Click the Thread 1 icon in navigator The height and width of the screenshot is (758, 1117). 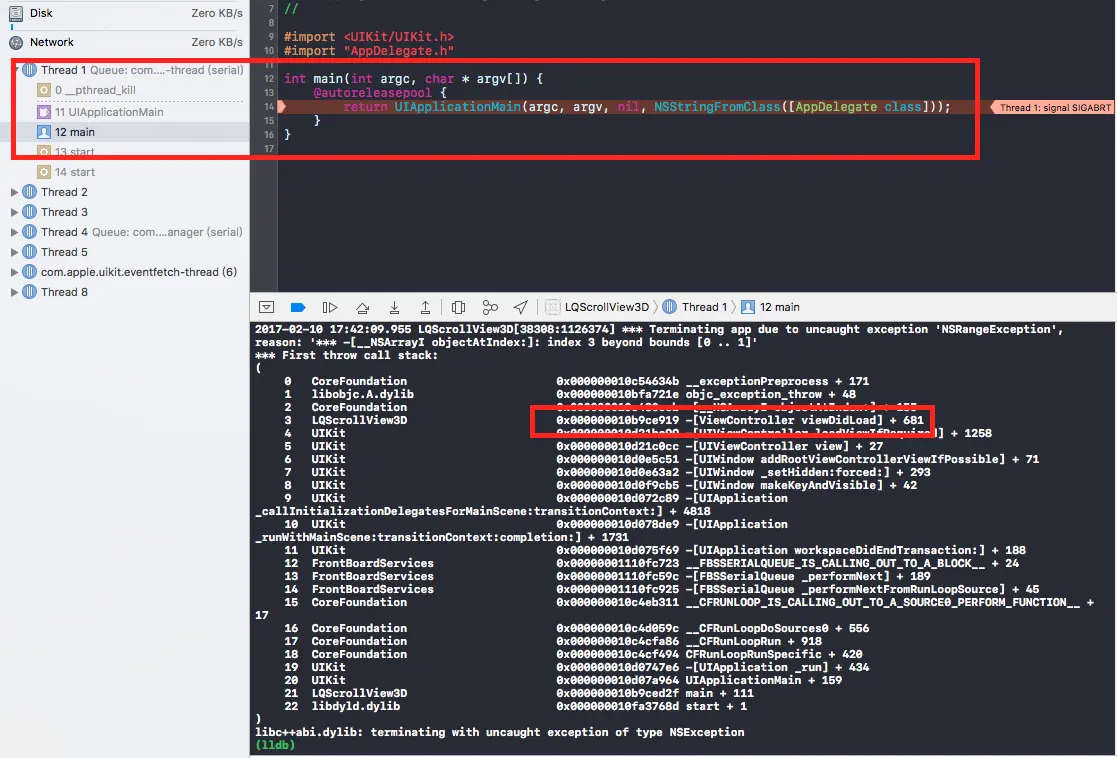click(x=29, y=70)
